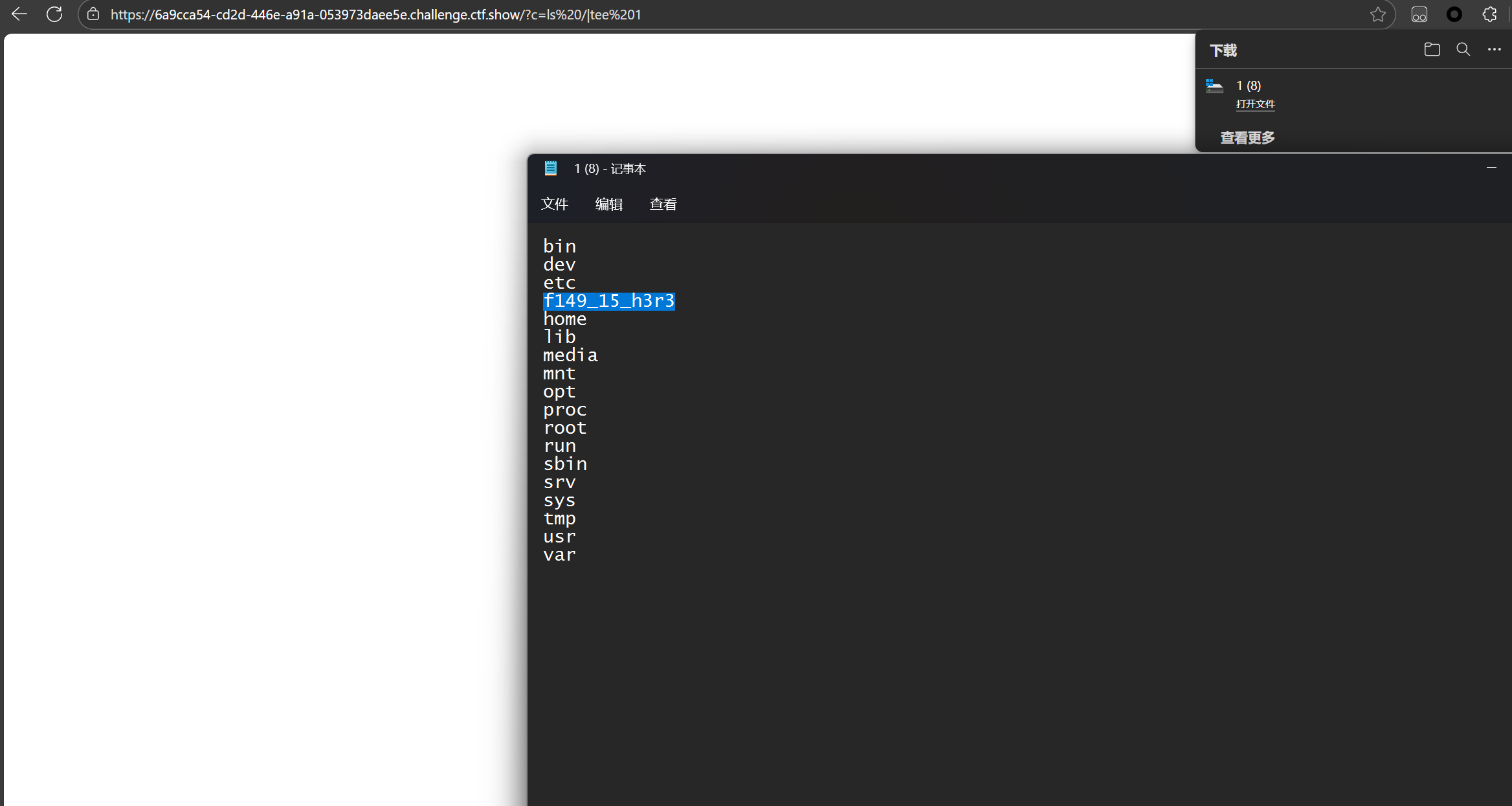Click the Notepad icon in the title bar
1512x806 pixels.
550,169
